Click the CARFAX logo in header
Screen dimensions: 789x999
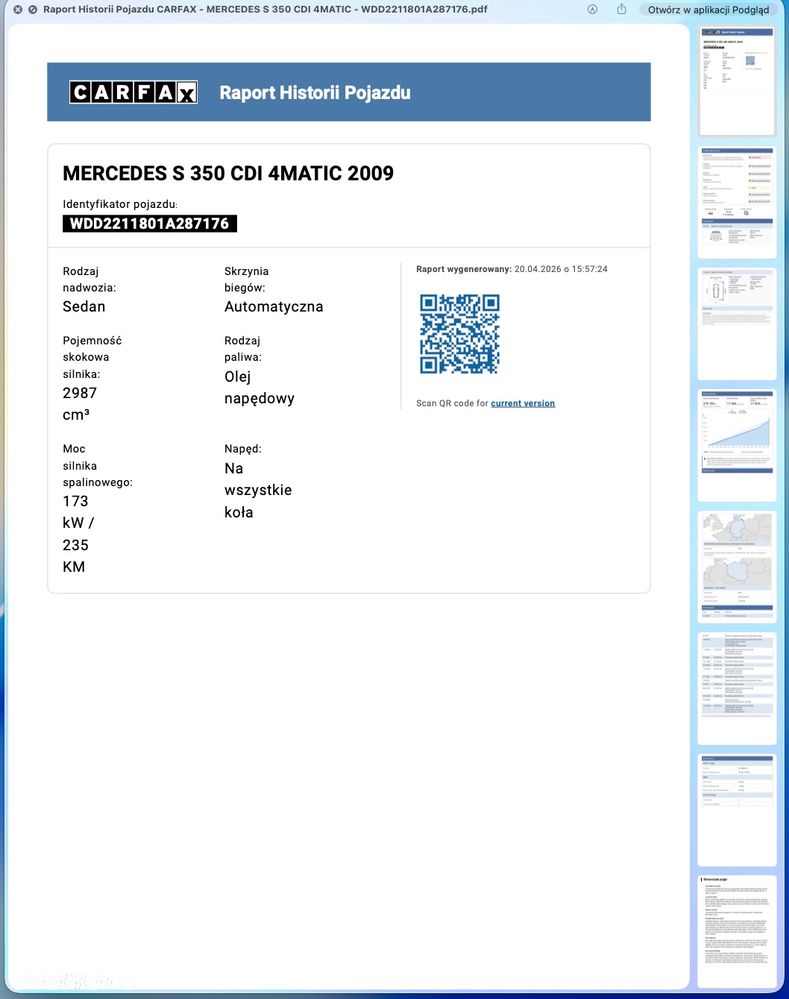(x=133, y=92)
